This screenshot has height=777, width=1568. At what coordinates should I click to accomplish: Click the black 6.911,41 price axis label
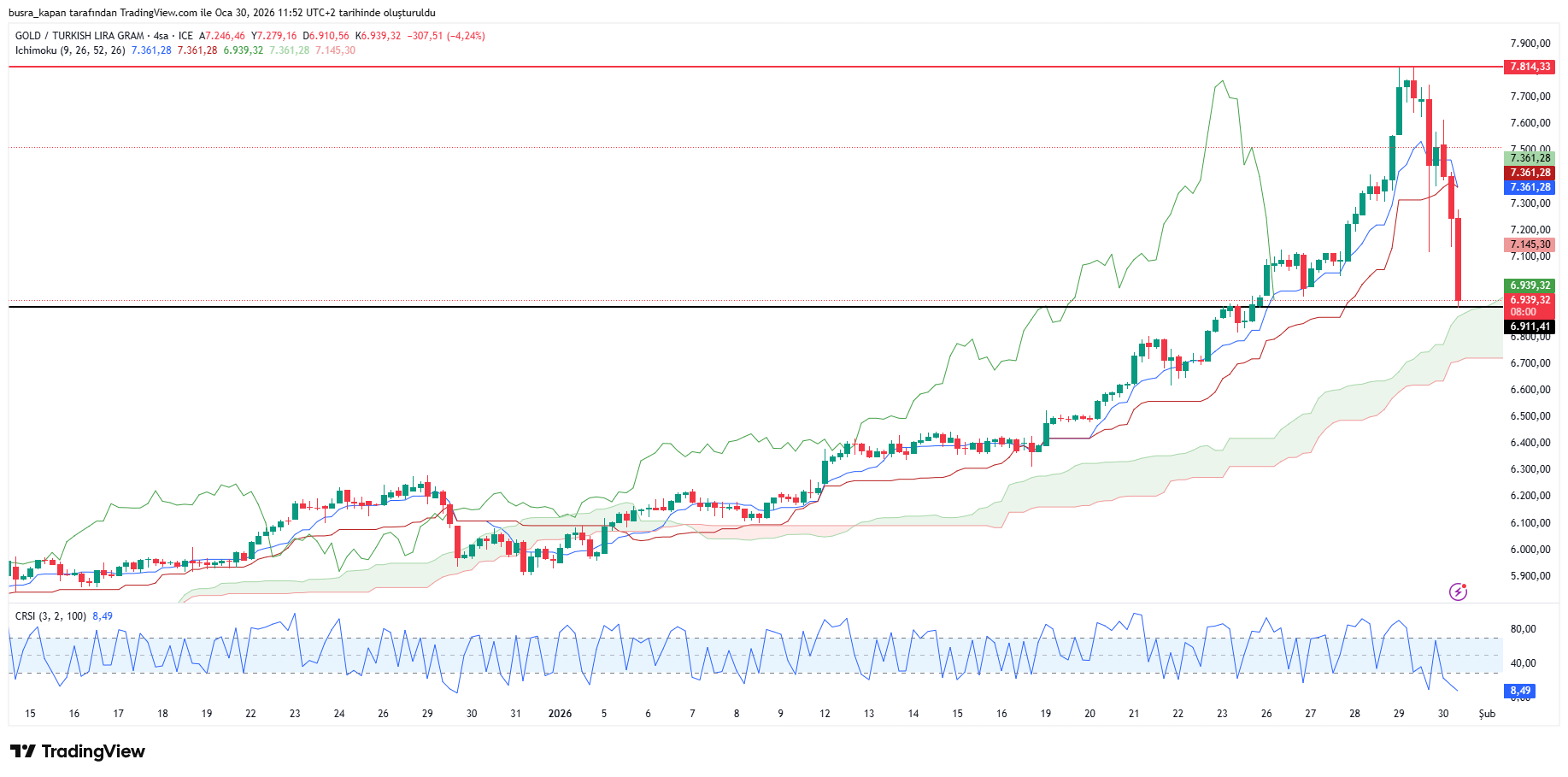(1529, 327)
